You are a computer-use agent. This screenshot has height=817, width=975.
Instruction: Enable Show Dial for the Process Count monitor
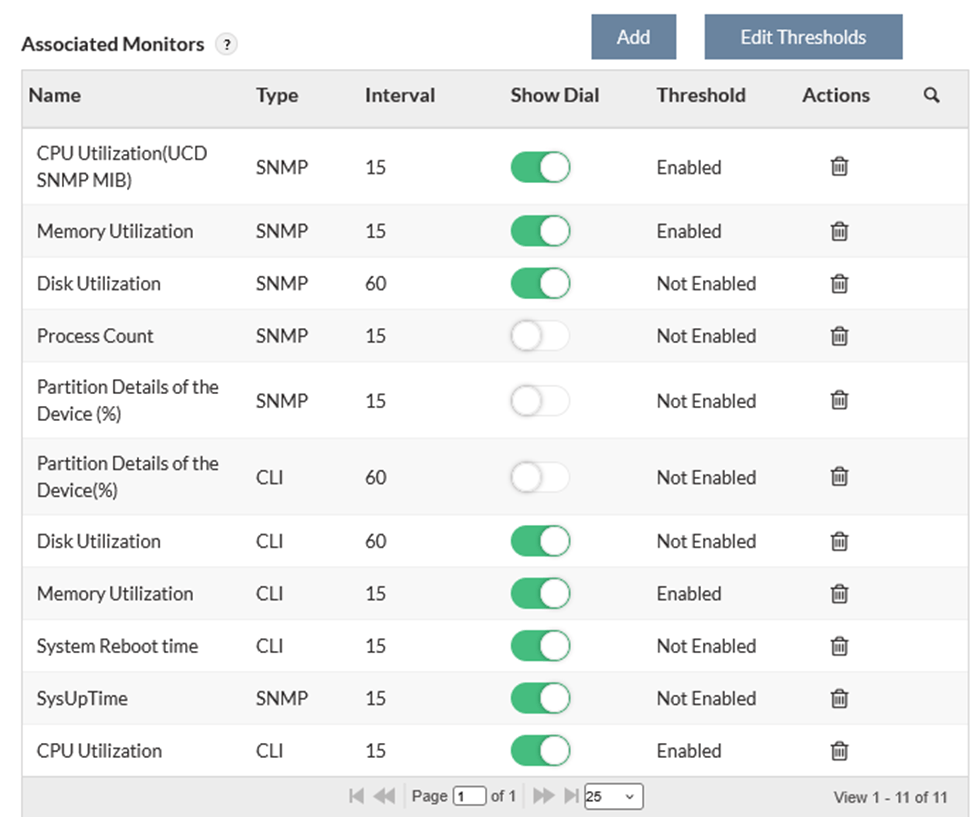point(540,336)
